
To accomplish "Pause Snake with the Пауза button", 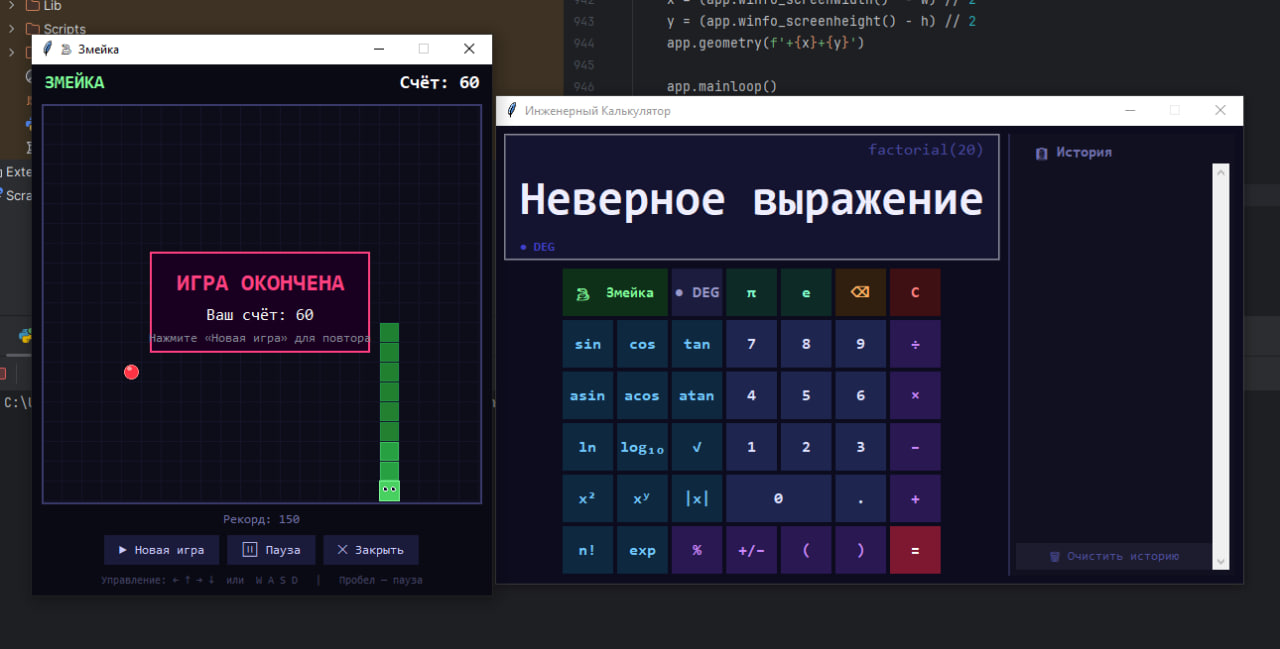I will pos(271,549).
